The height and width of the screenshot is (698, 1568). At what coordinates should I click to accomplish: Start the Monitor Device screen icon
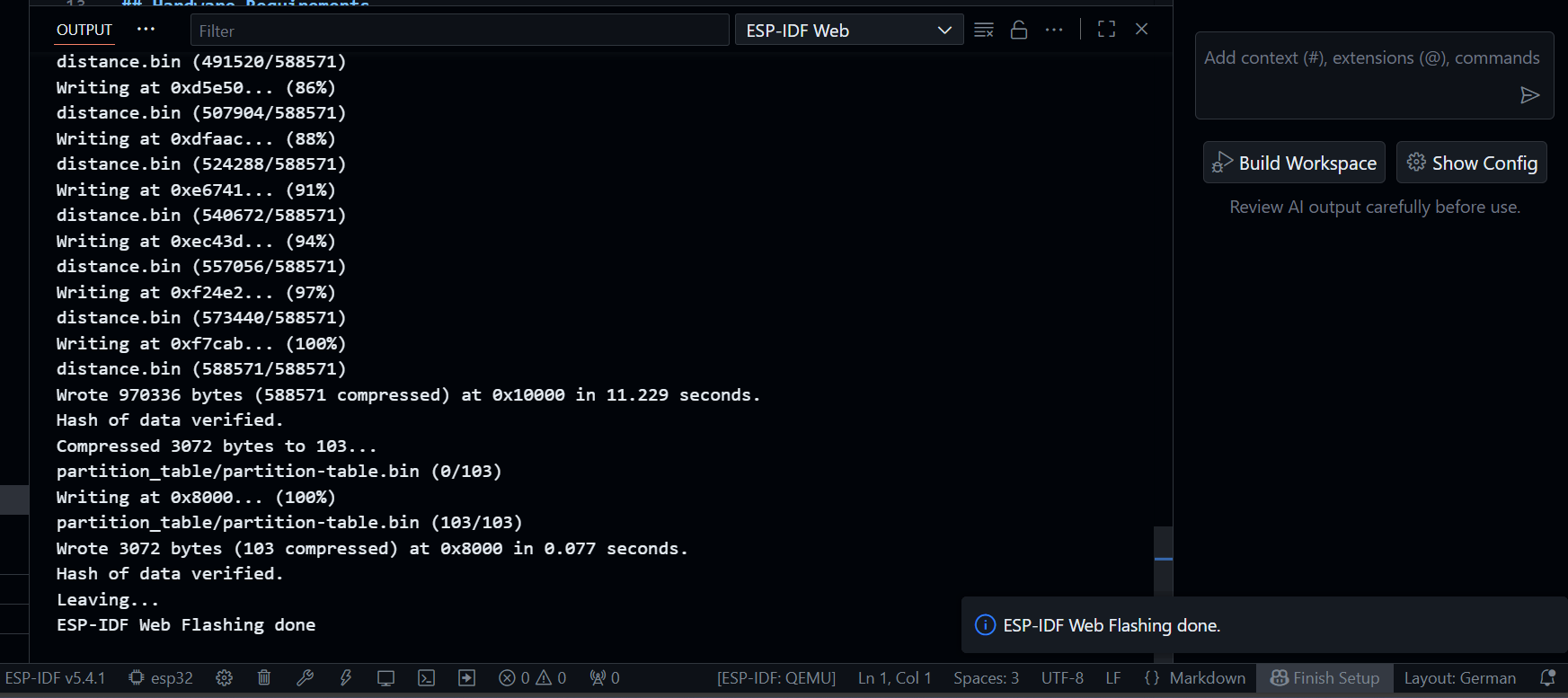(385, 678)
